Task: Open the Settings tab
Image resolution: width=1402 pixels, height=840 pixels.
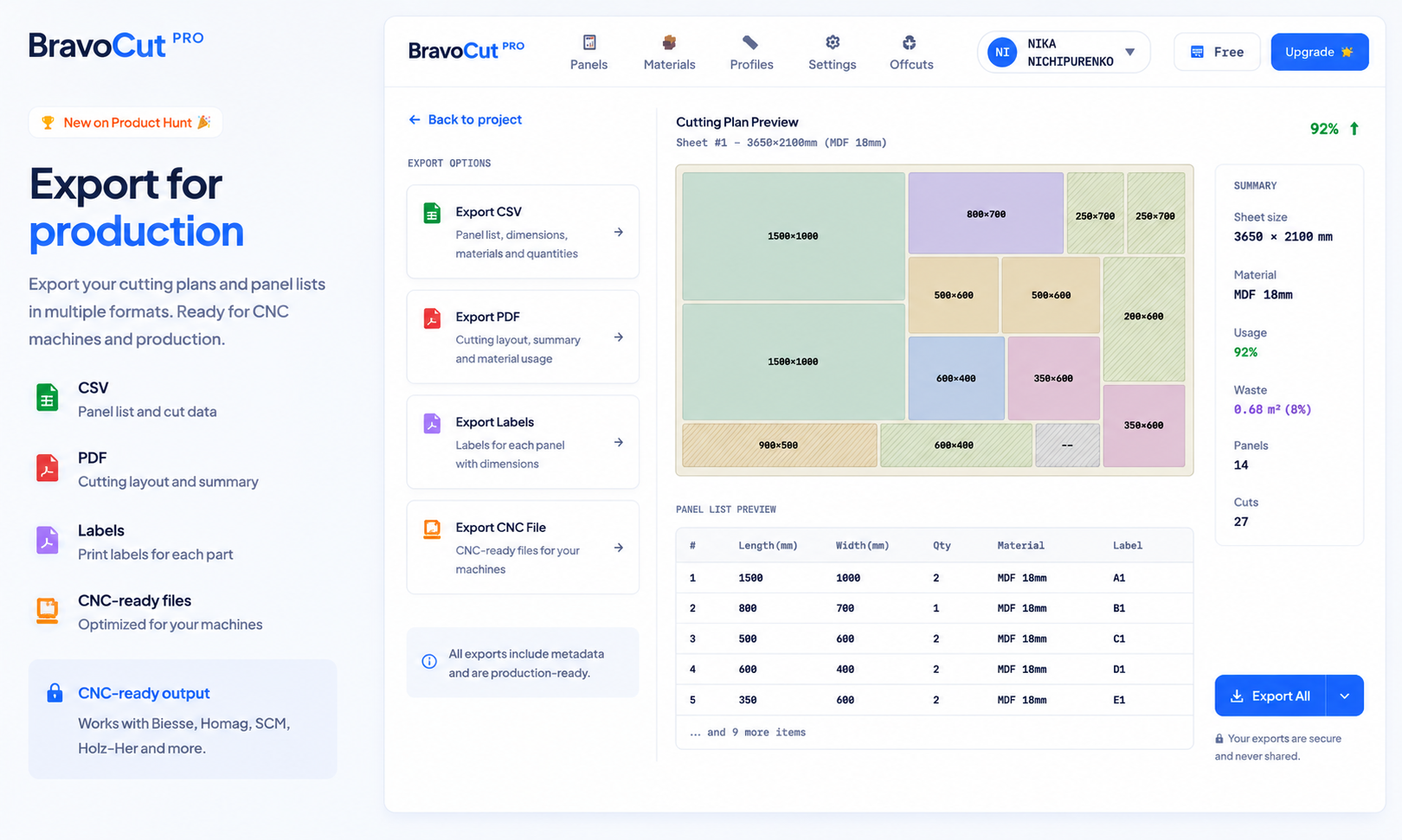Action: point(832,53)
